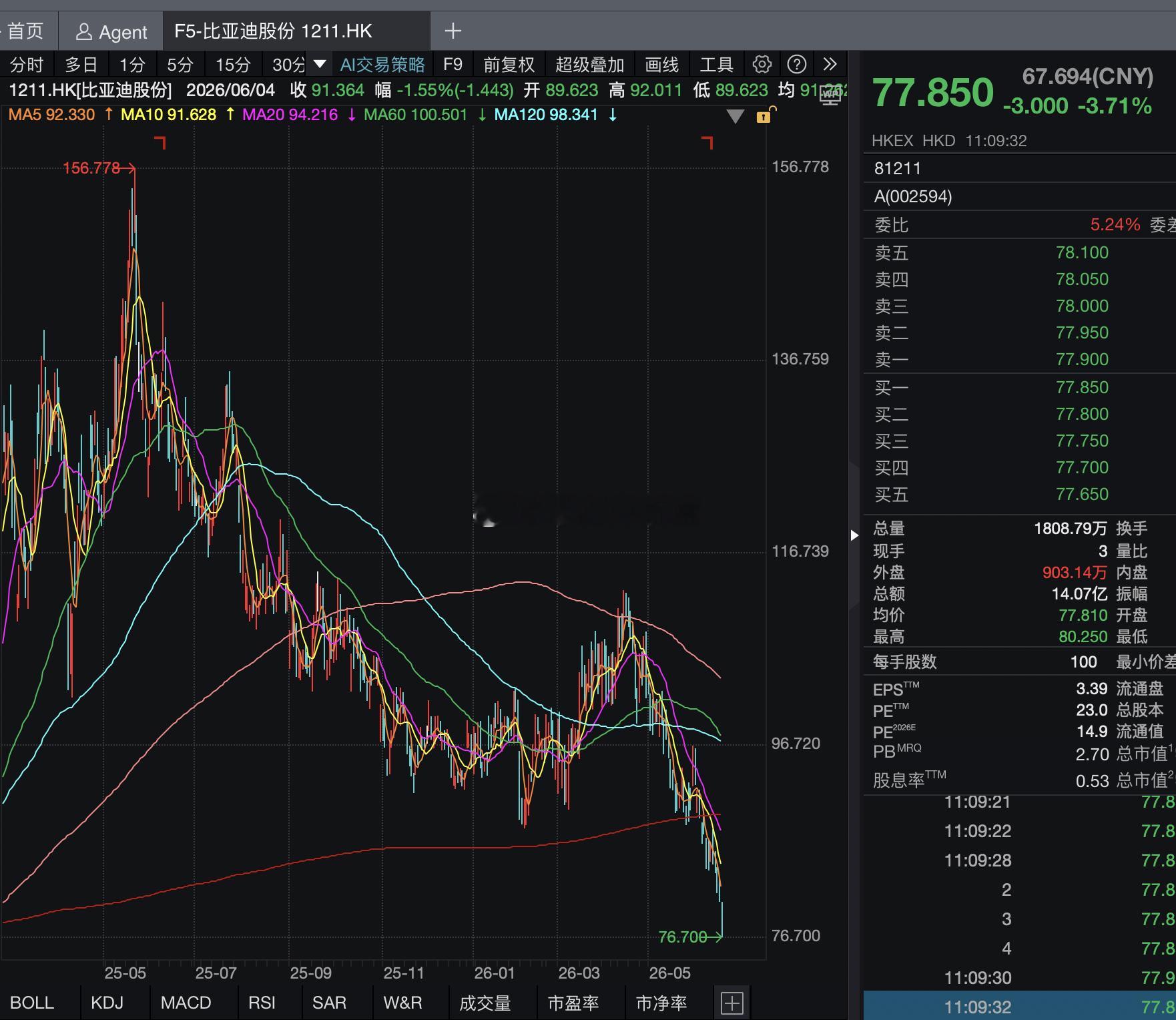1176x1020 pixels.
Task: Click the 26-01 date axis label
Action: click(x=495, y=973)
